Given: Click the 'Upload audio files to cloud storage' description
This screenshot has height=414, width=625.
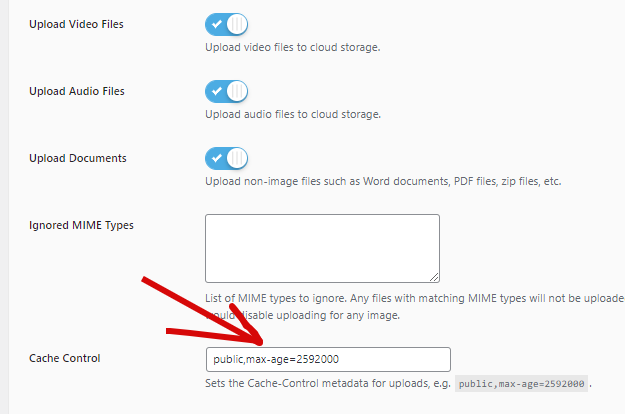Looking at the screenshot, I should (293, 114).
